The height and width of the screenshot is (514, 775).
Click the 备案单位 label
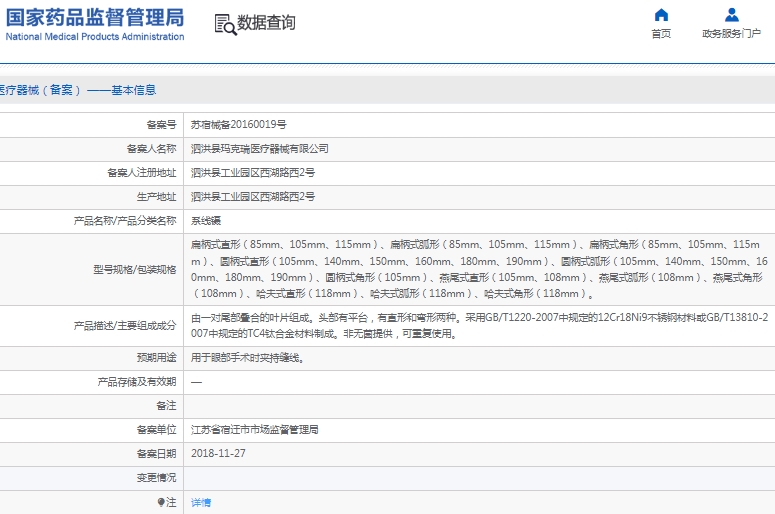[x=157, y=430]
